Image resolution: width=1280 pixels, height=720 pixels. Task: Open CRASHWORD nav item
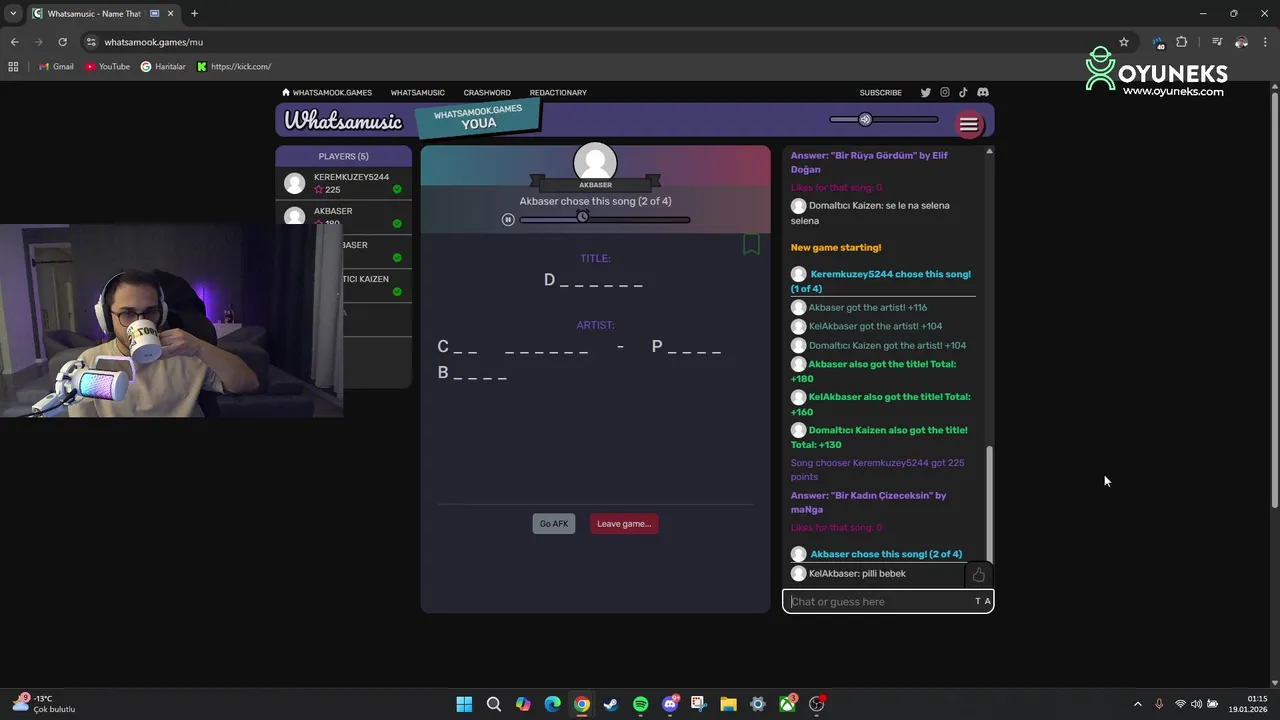click(x=487, y=93)
